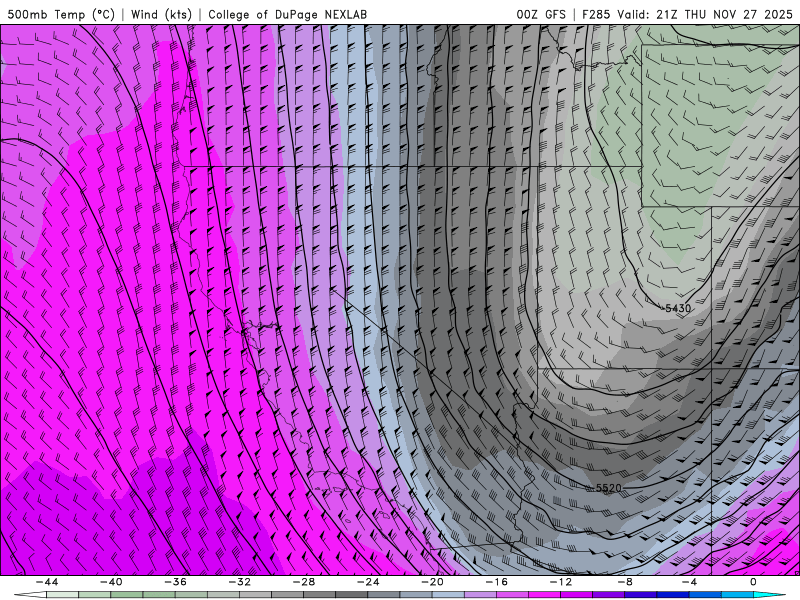Click the -36 color scale label

(x=176, y=582)
